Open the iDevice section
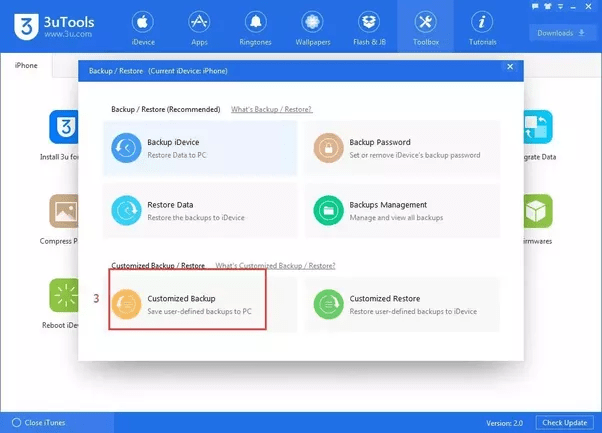This screenshot has width=602, height=433. (143, 28)
